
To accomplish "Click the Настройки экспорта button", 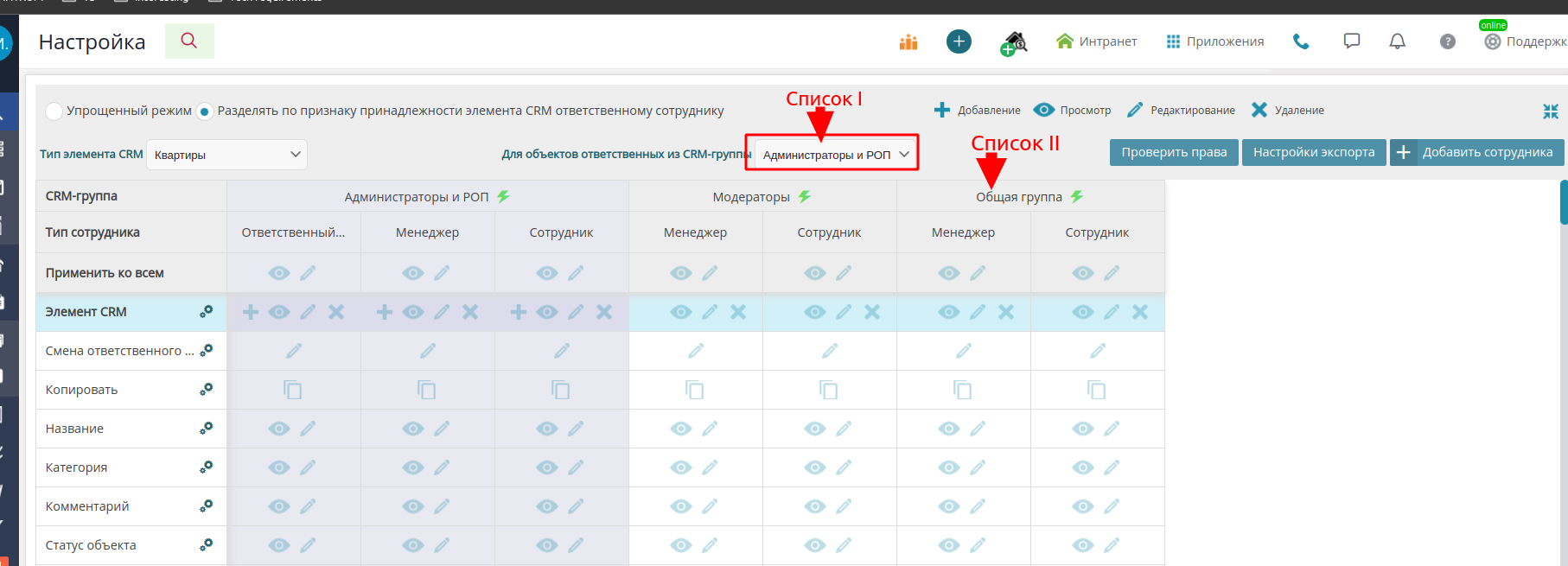I will 1313,152.
